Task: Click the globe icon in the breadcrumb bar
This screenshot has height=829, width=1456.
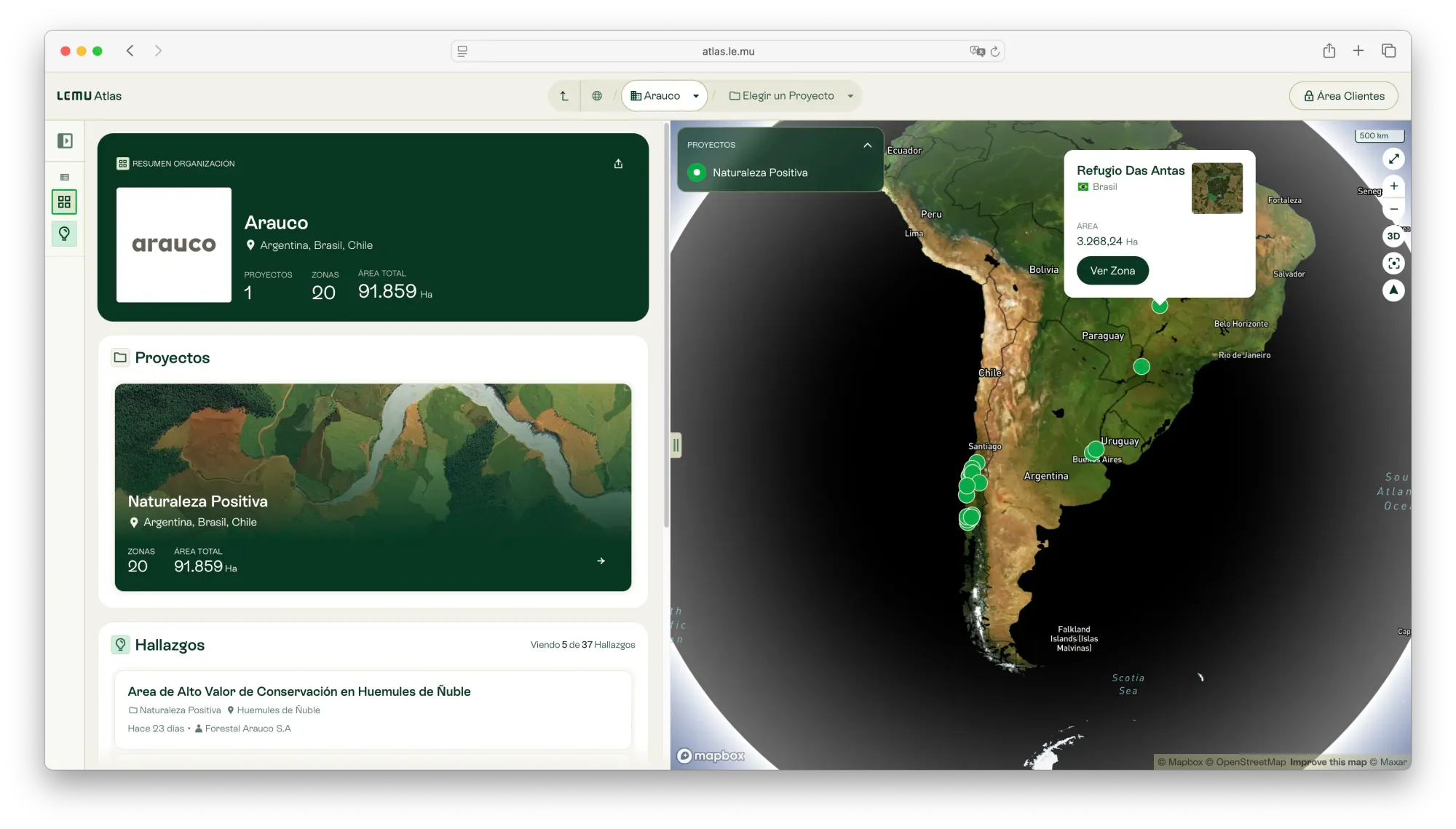Action: point(597,95)
